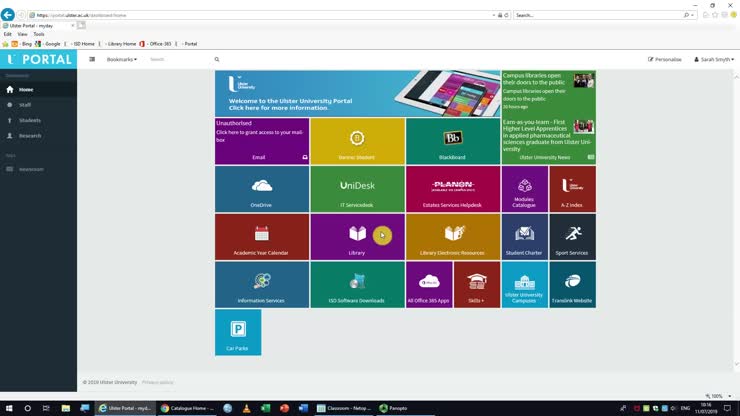This screenshot has height=416, width=740.
Task: Open the OneDrive cloud tile
Action: (262, 189)
